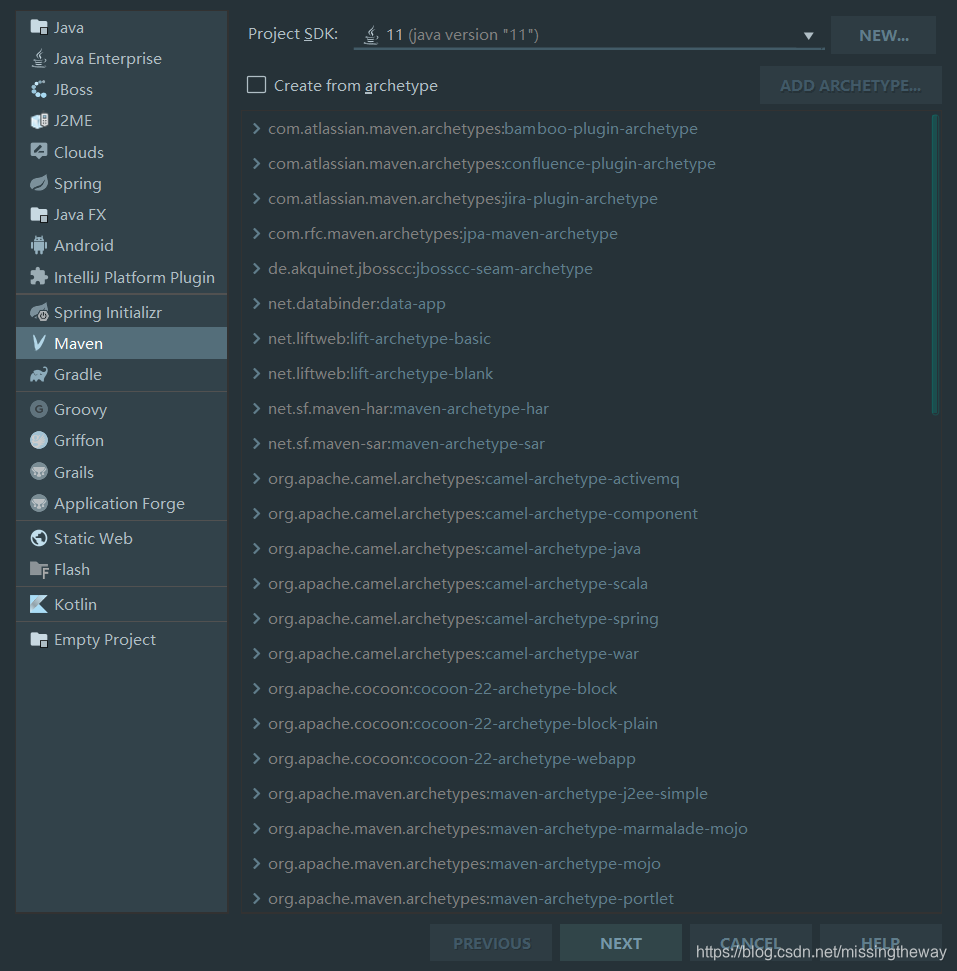Expand jira-plugin-archetype entry
Viewport: 957px width, 971px height.
256,198
